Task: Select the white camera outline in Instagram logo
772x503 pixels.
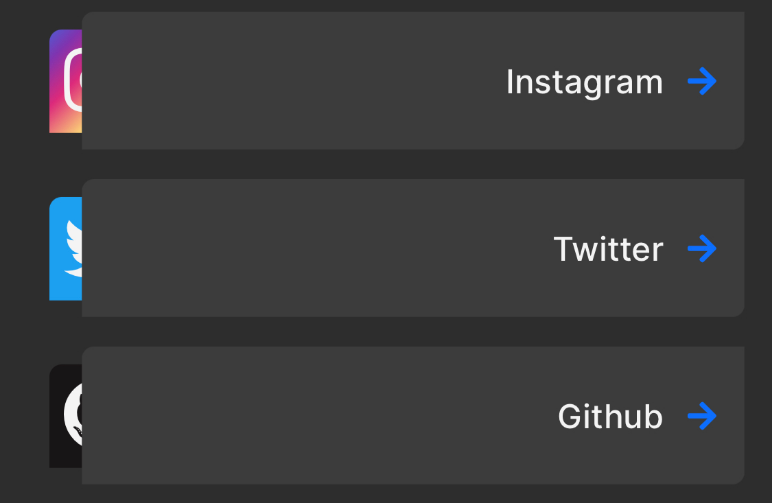Action: point(73,80)
